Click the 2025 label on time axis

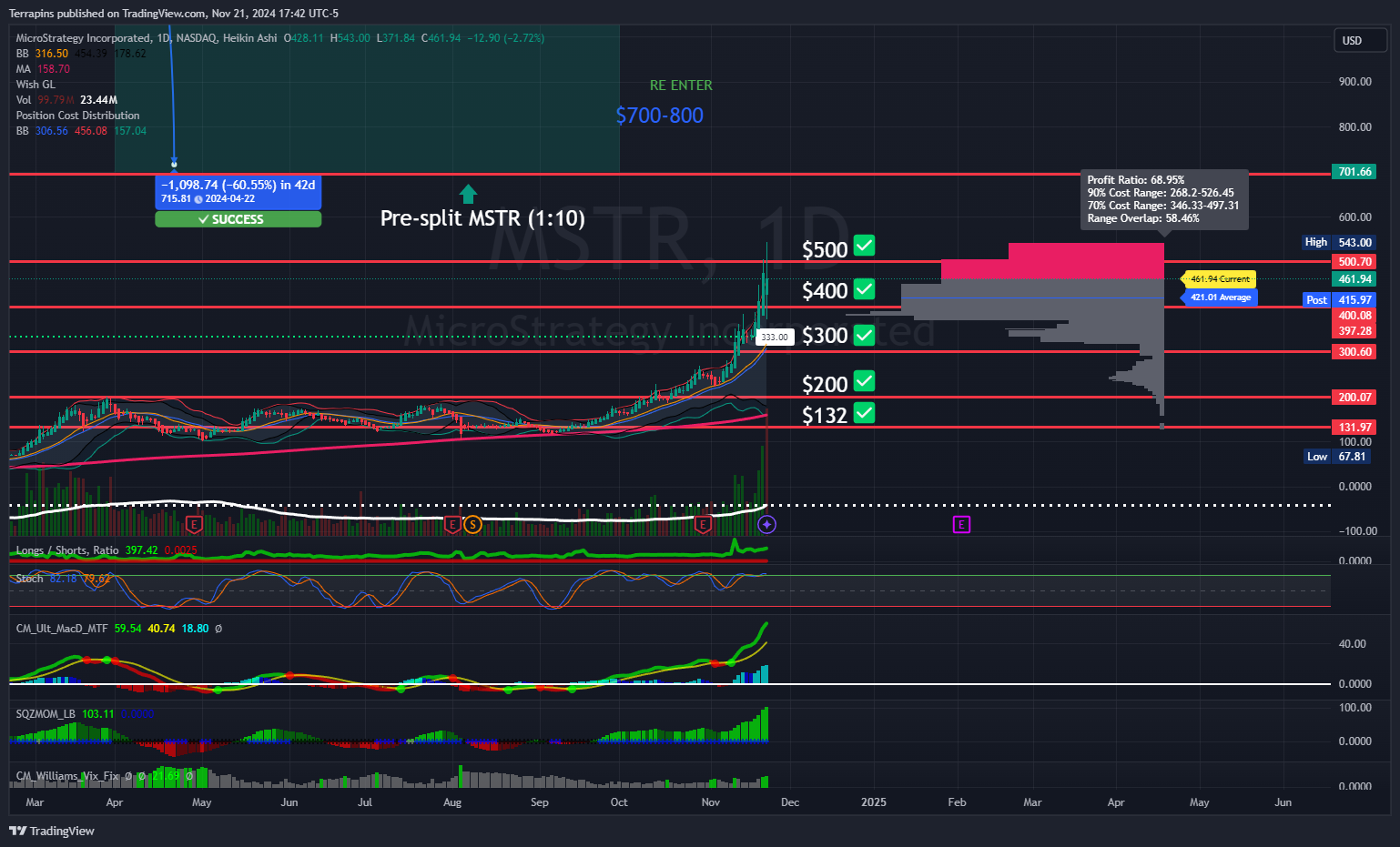[873, 802]
